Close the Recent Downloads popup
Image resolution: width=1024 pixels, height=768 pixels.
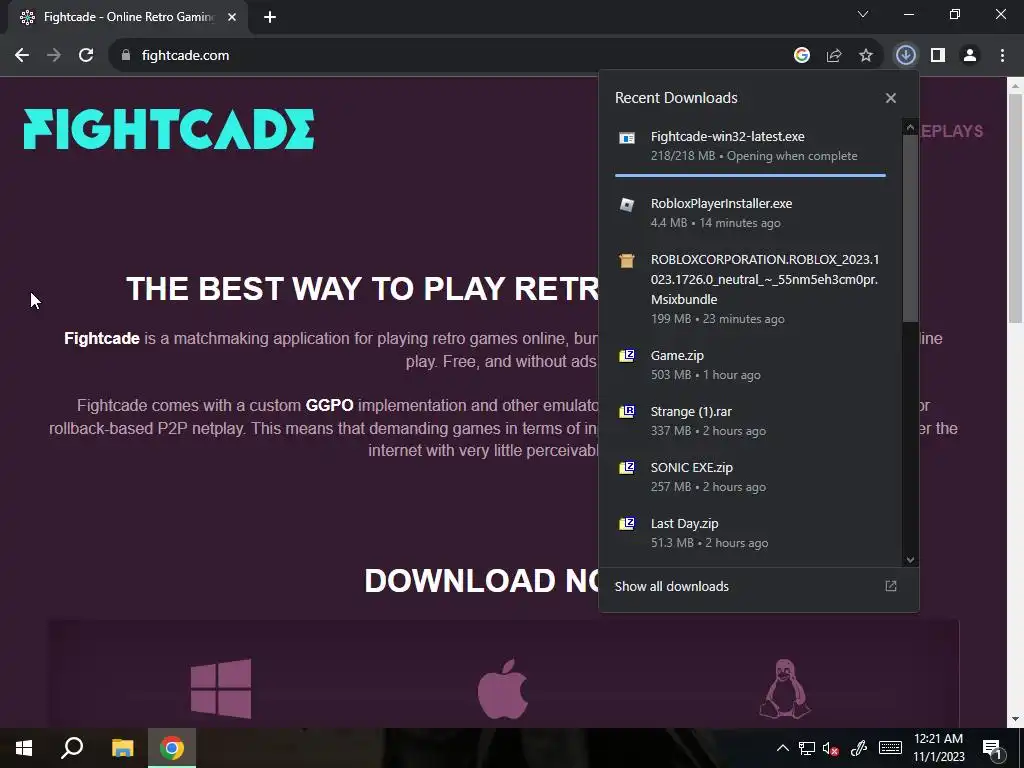891,98
